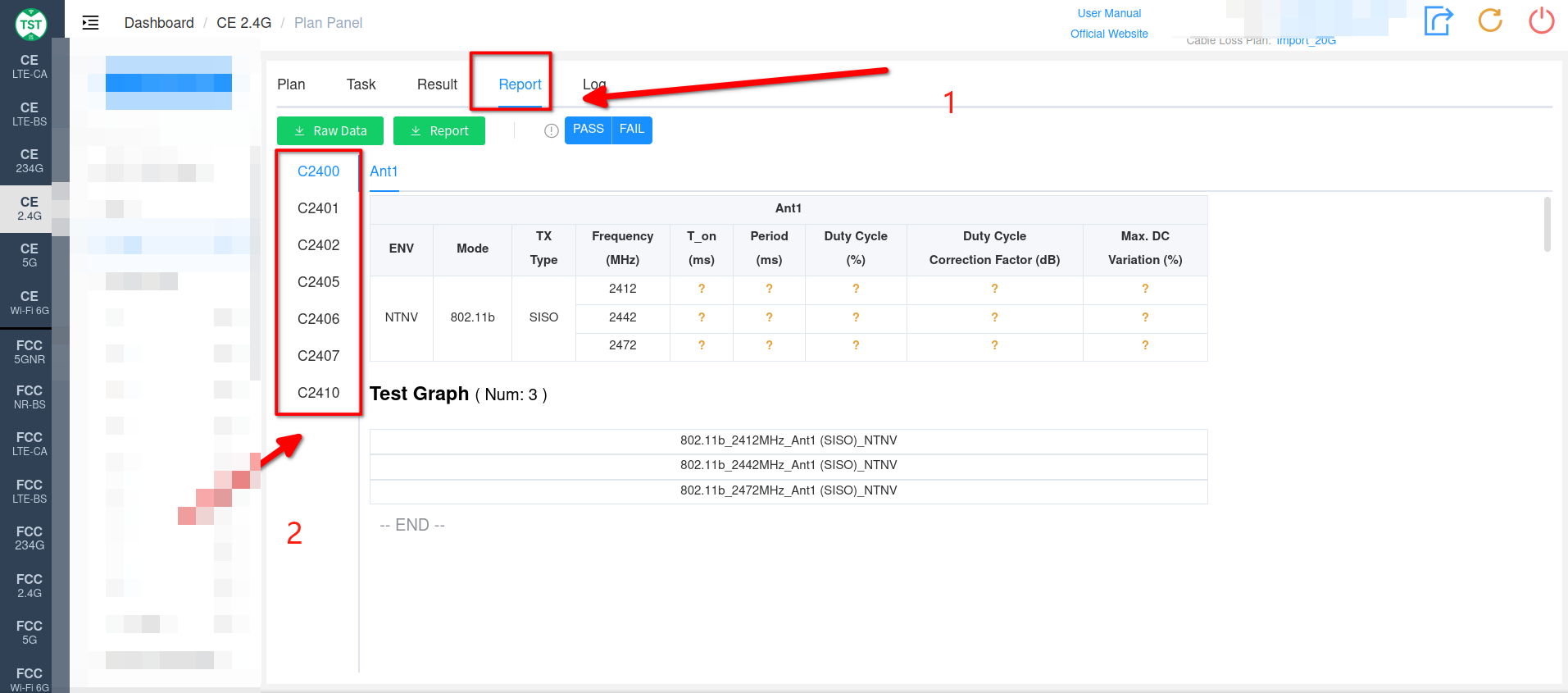Open the Official Website link
The height and width of the screenshot is (693, 1568).
(1109, 34)
